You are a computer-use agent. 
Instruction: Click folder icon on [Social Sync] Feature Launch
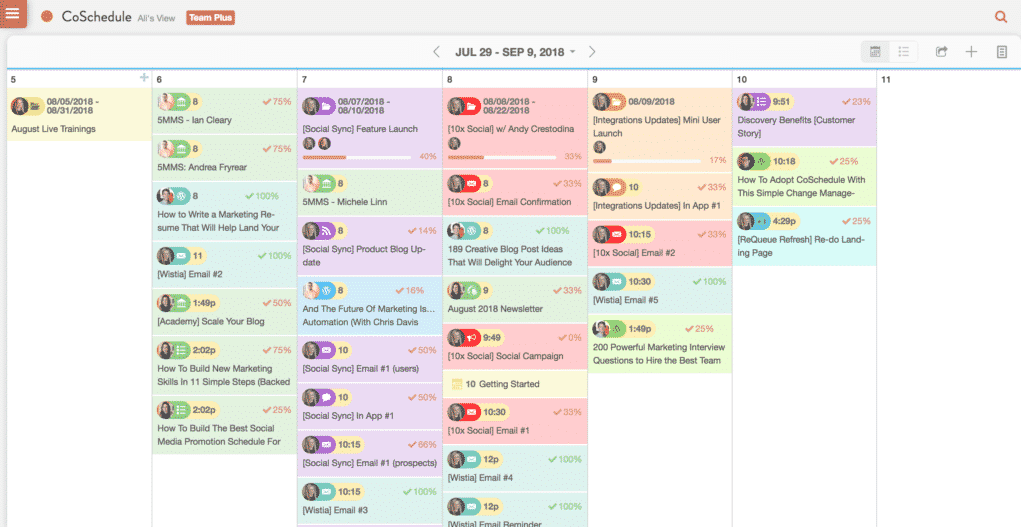tap(327, 106)
